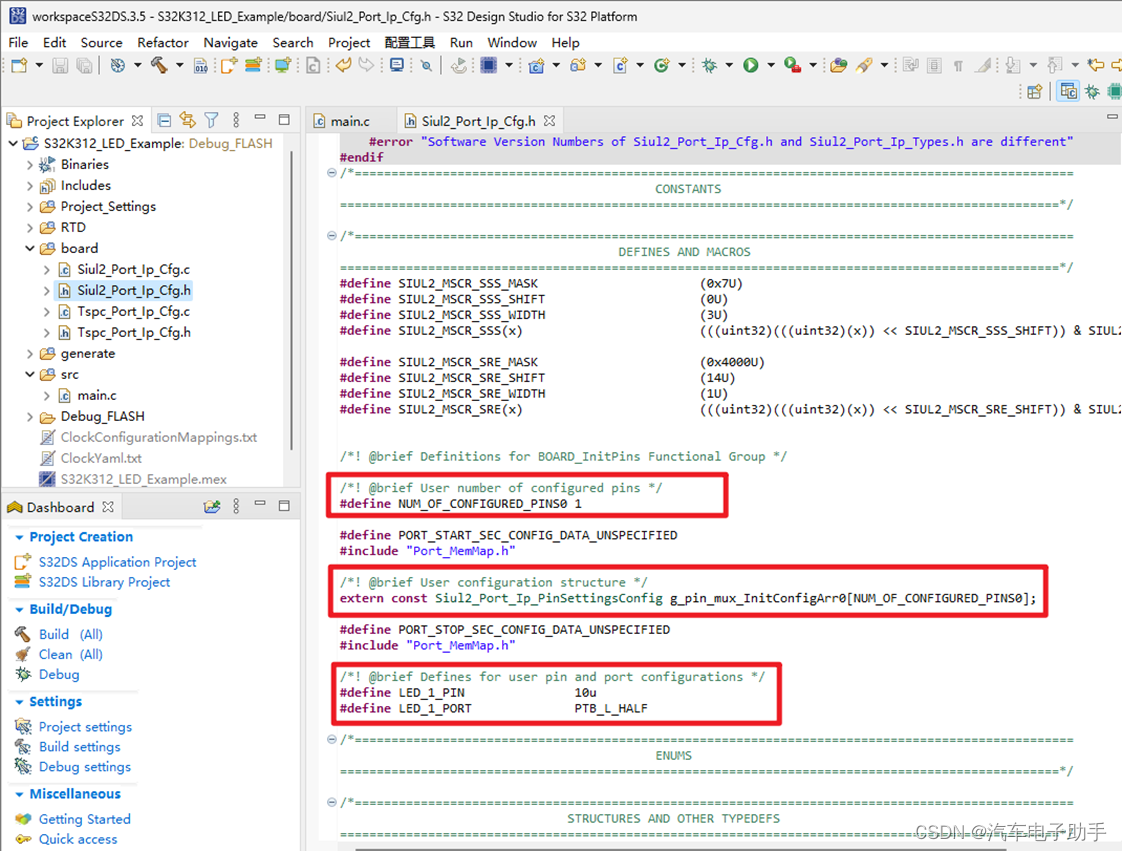Click the New Connection monitor plus icon

[283, 66]
